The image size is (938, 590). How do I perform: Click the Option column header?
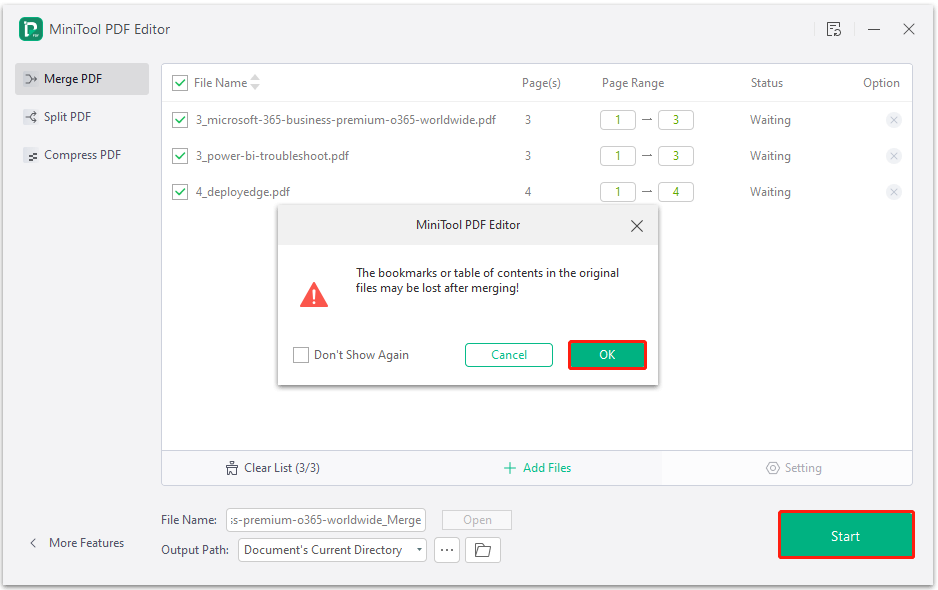881,83
